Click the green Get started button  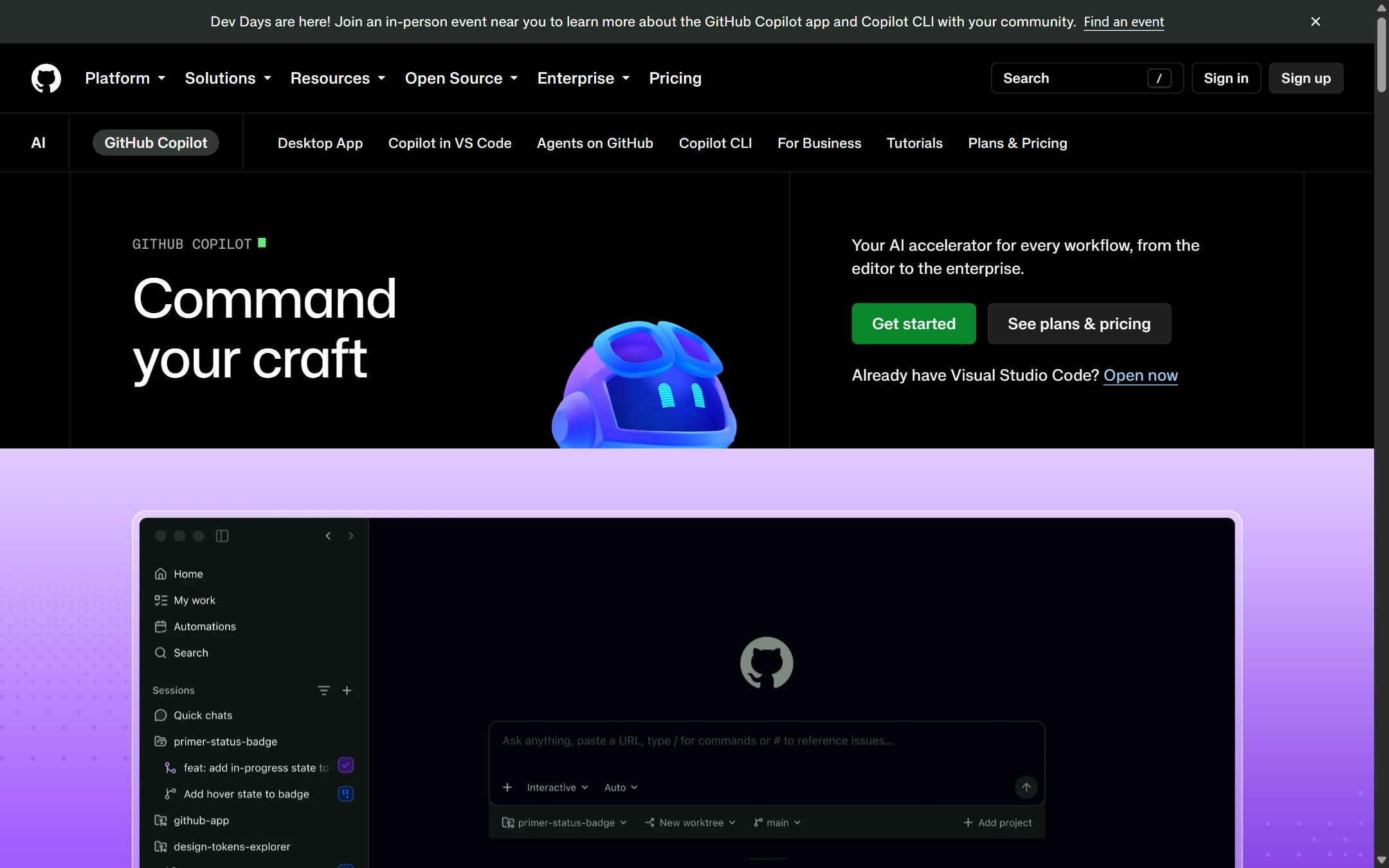click(x=914, y=323)
